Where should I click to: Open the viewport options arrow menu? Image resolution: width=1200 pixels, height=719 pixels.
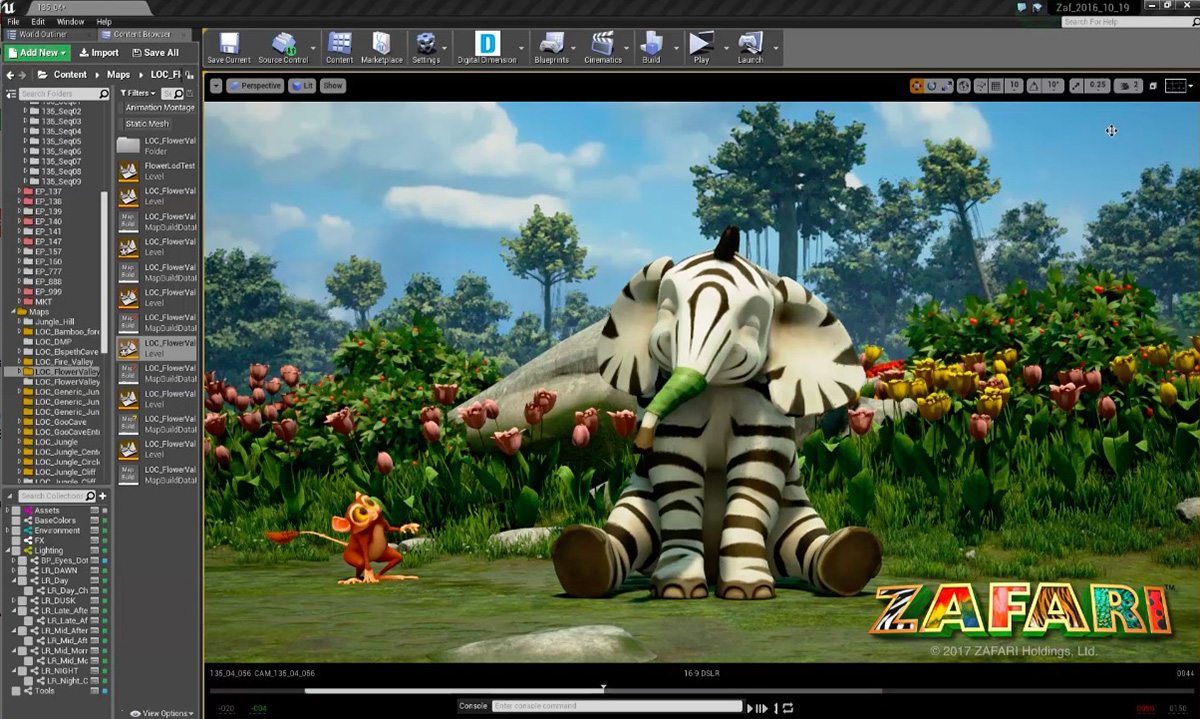(215, 86)
